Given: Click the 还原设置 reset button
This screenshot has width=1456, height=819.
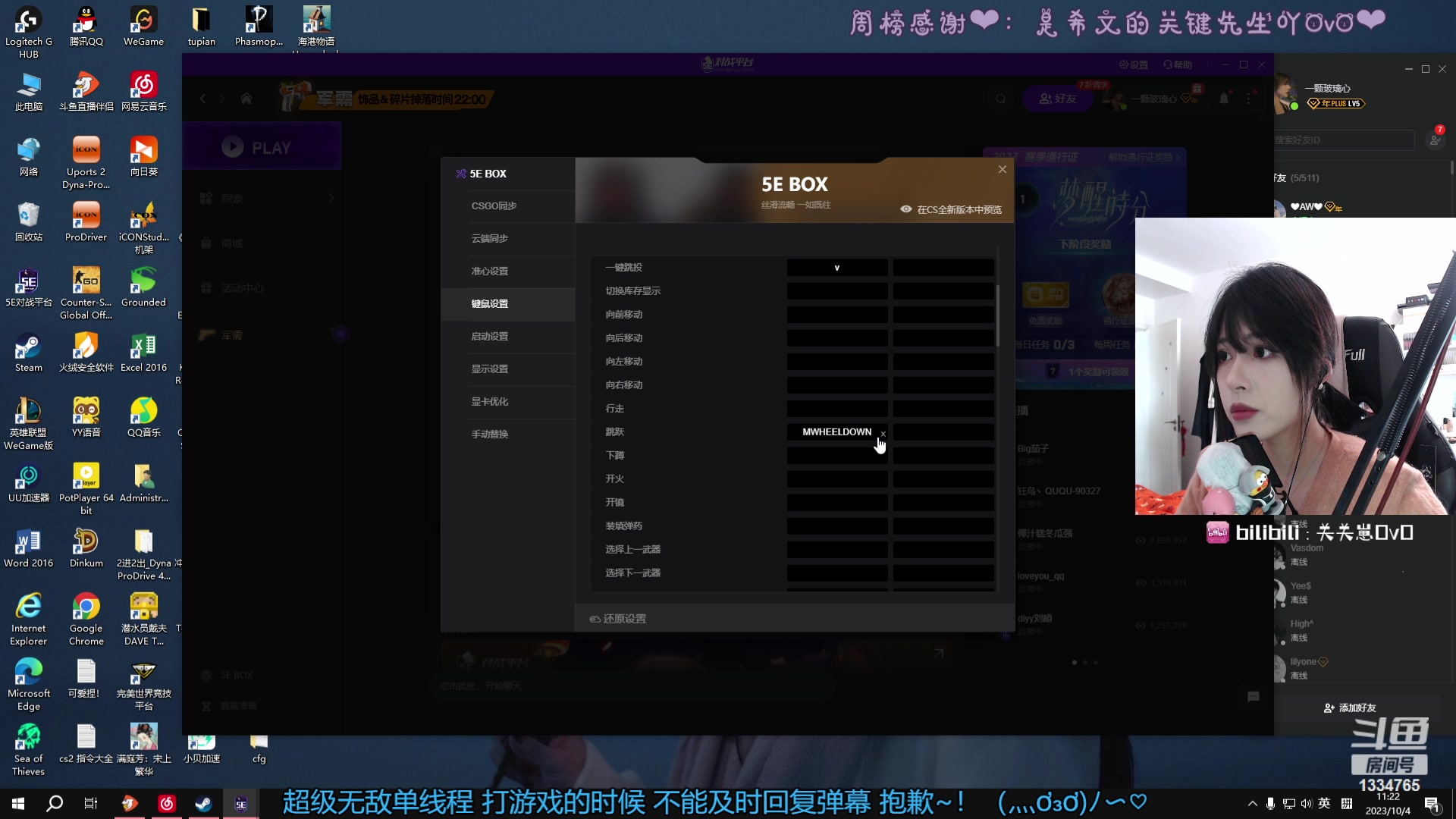Looking at the screenshot, I should [x=618, y=619].
